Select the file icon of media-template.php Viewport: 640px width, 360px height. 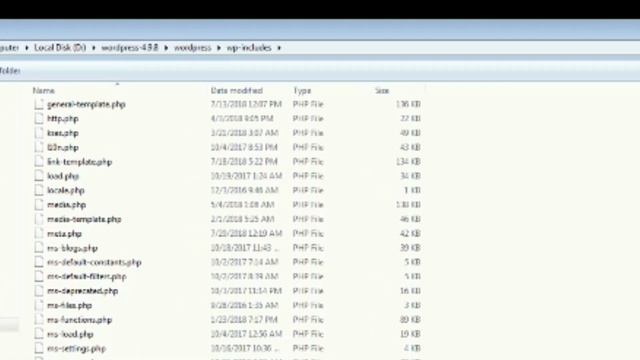pyautogui.click(x=39, y=219)
